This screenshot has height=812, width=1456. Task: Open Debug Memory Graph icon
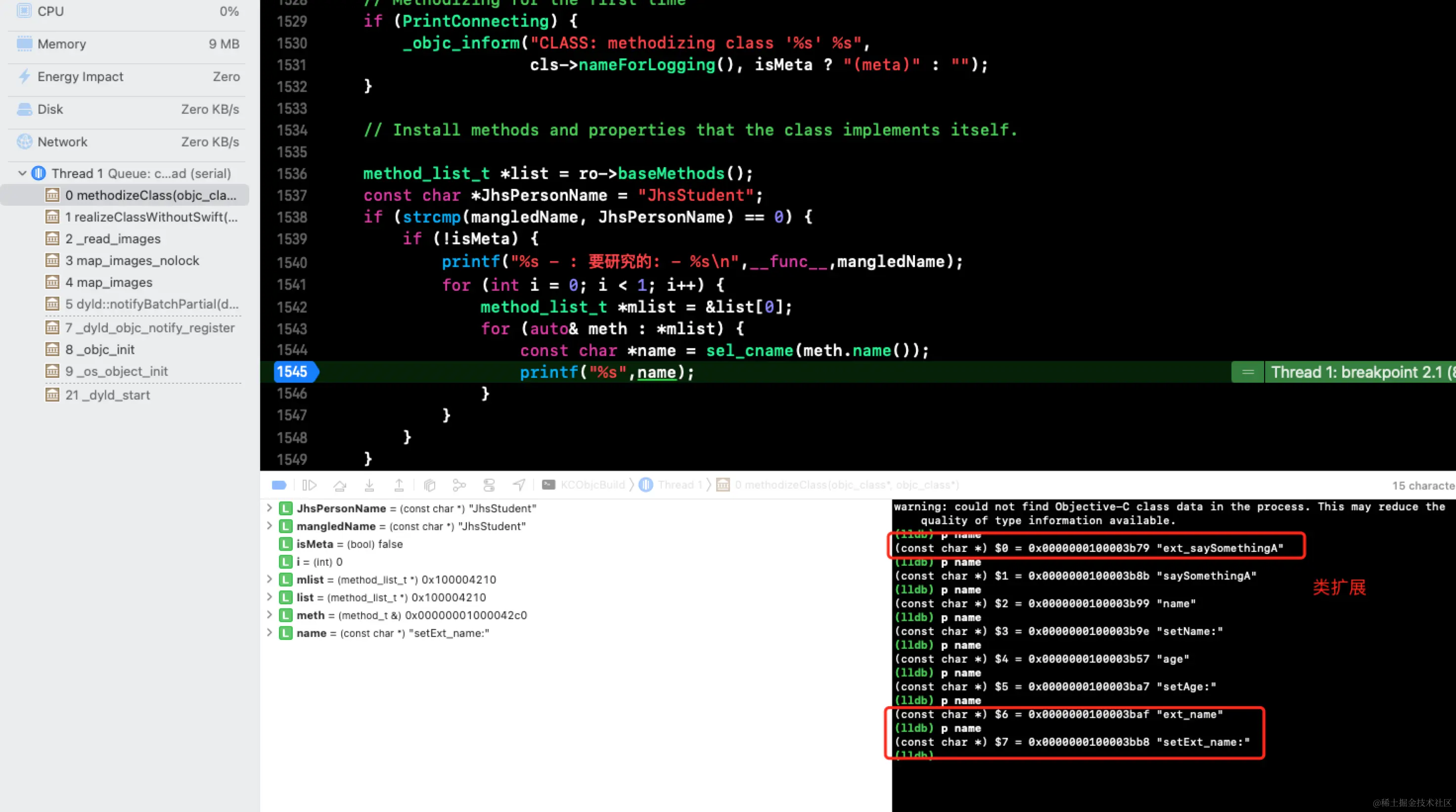[459, 485]
